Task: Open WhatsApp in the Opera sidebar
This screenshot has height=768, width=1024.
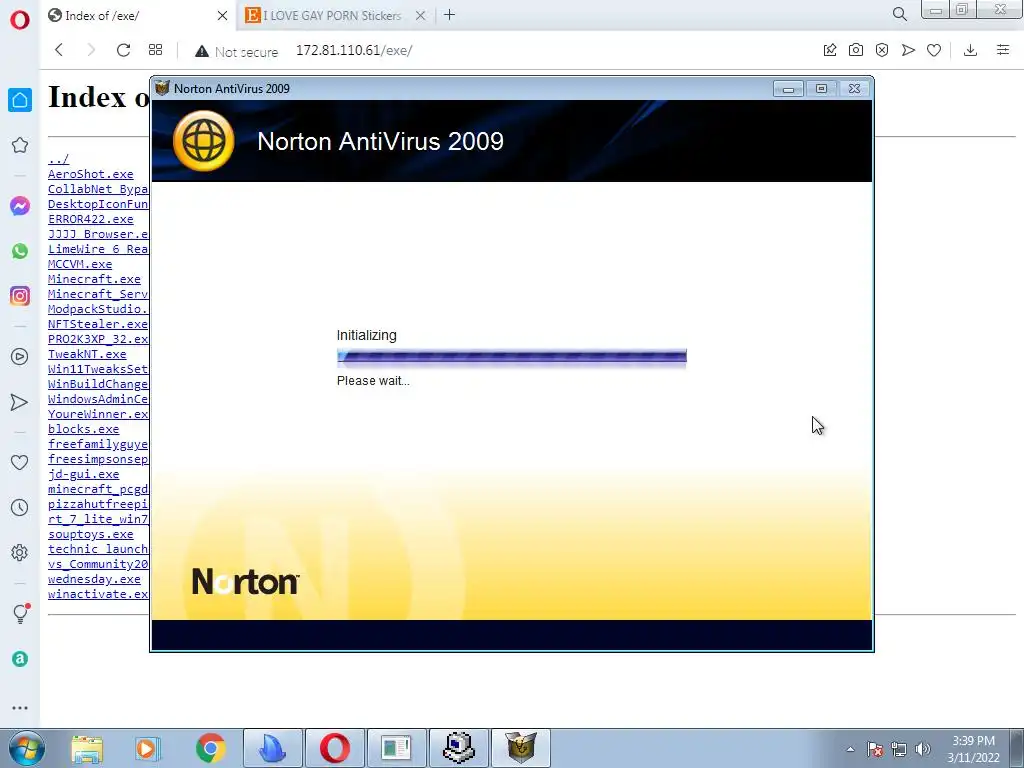Action: 20,251
